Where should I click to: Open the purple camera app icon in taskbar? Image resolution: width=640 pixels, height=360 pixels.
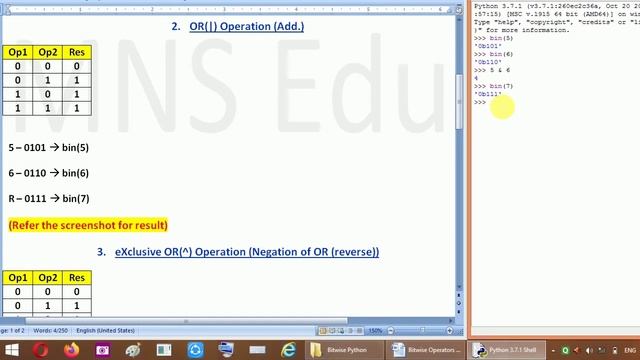click(x=102, y=350)
